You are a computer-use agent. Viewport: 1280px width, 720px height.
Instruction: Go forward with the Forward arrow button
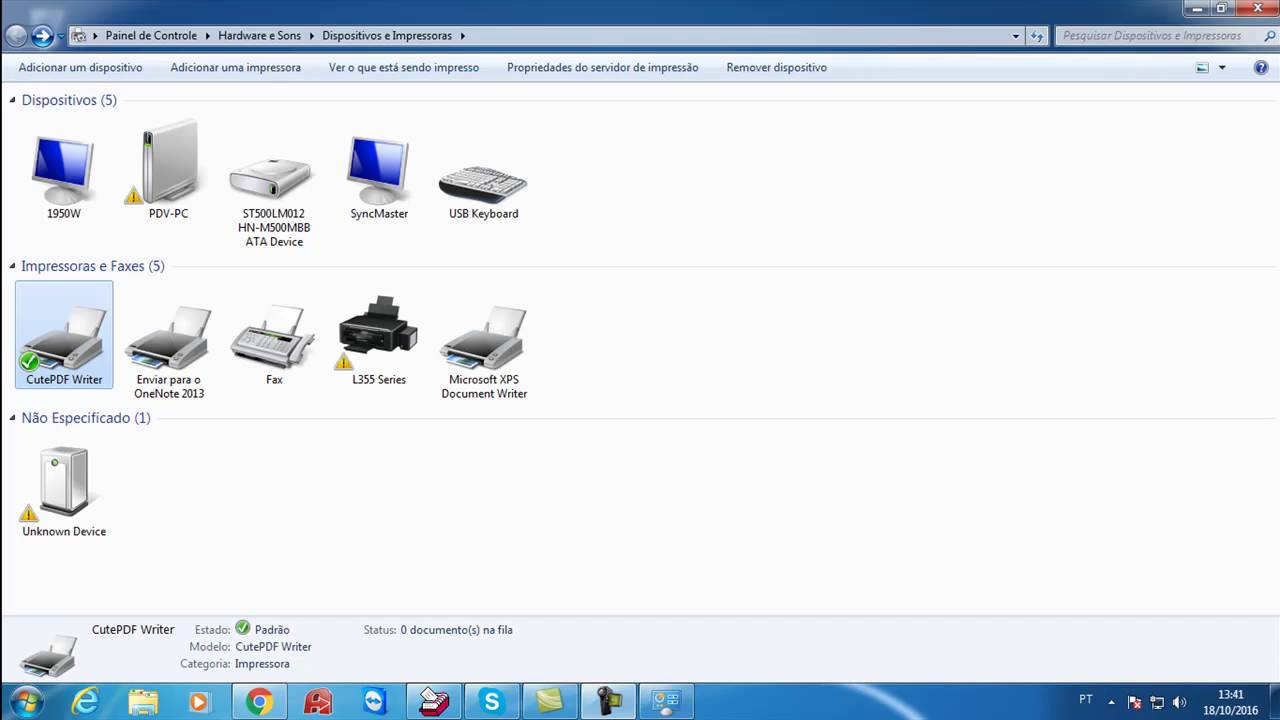coord(42,36)
